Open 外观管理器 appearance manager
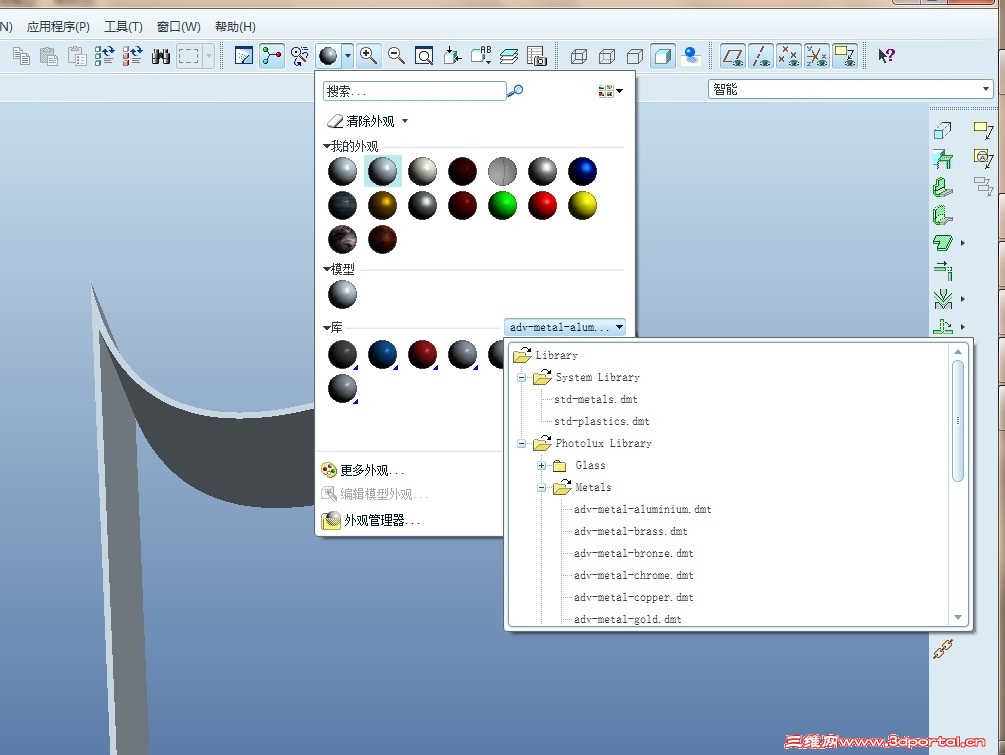1005x755 pixels. point(371,520)
